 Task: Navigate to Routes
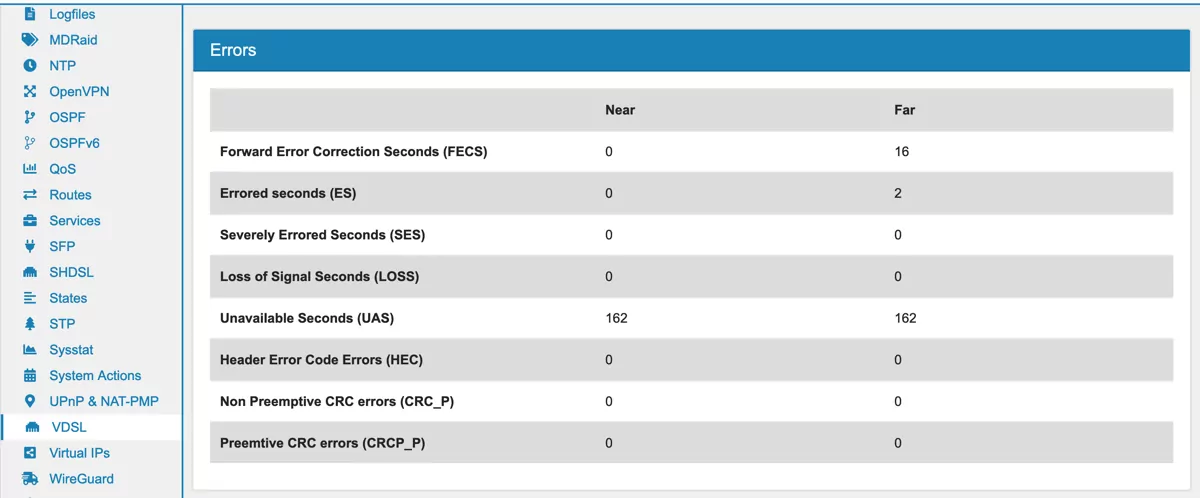point(70,195)
